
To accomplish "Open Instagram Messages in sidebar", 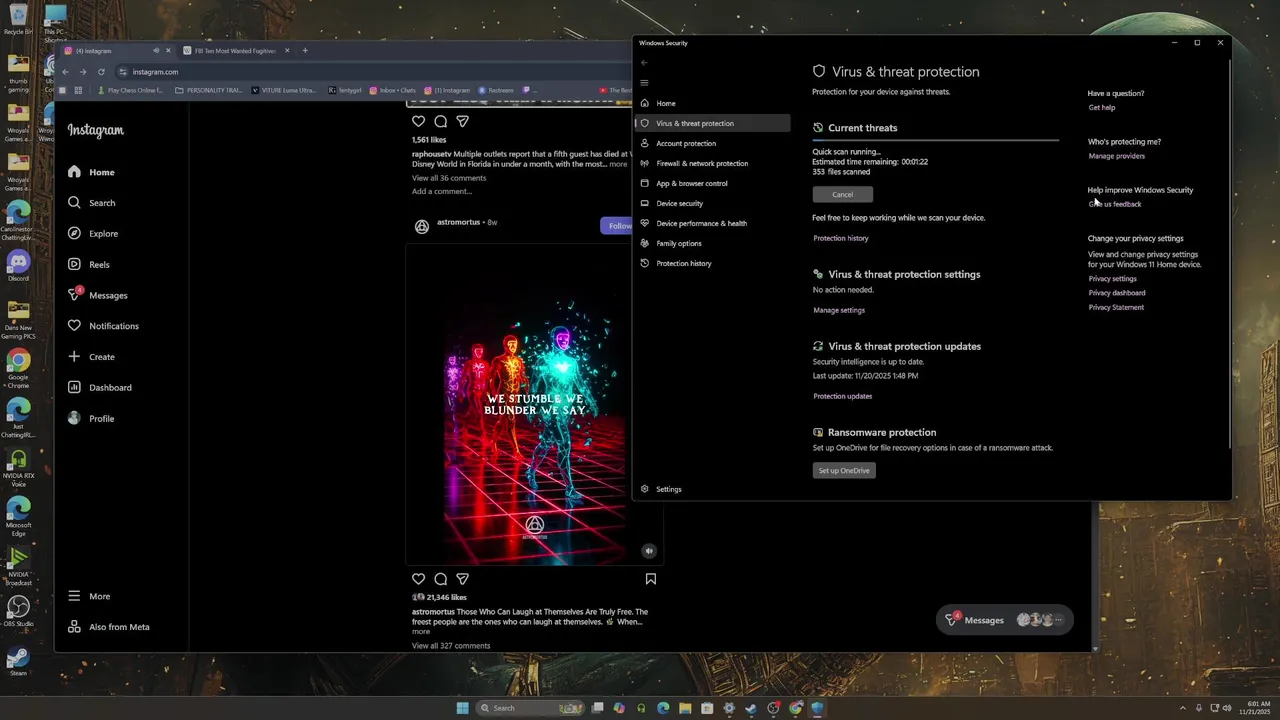I will (x=98, y=295).
